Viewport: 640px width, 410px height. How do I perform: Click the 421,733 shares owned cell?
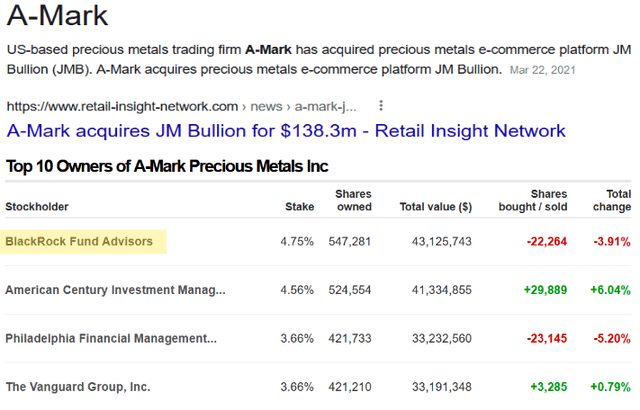[x=350, y=339]
